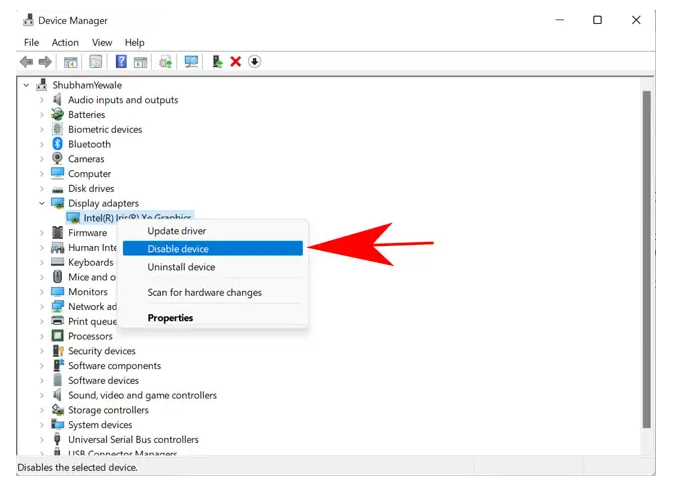The height and width of the screenshot is (486, 686).
Task: Collapse the Display adapters category
Action: point(42,203)
